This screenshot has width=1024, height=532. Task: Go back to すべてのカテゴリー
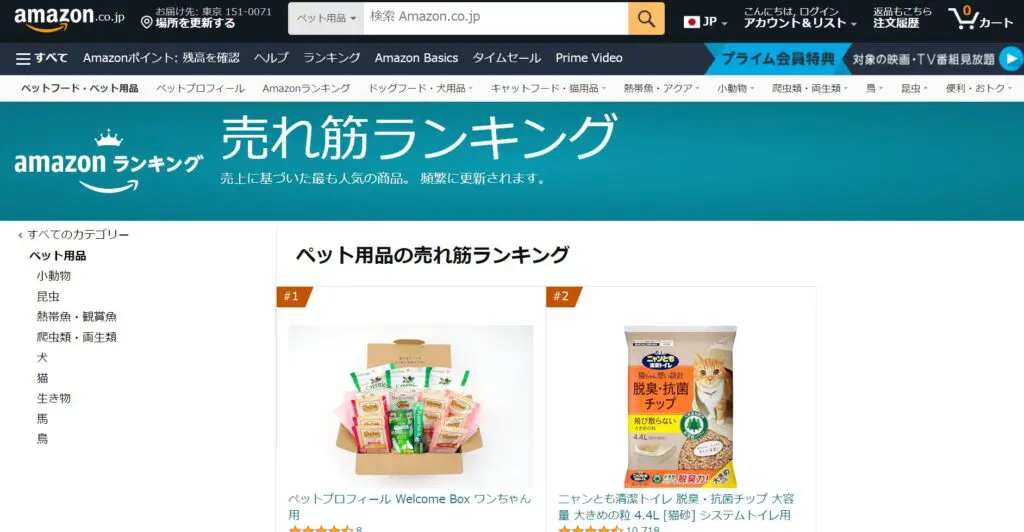point(74,234)
